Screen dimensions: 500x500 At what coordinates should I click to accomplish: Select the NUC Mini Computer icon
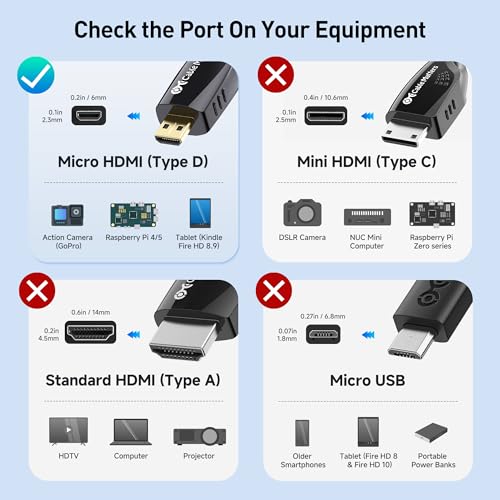pos(367,217)
